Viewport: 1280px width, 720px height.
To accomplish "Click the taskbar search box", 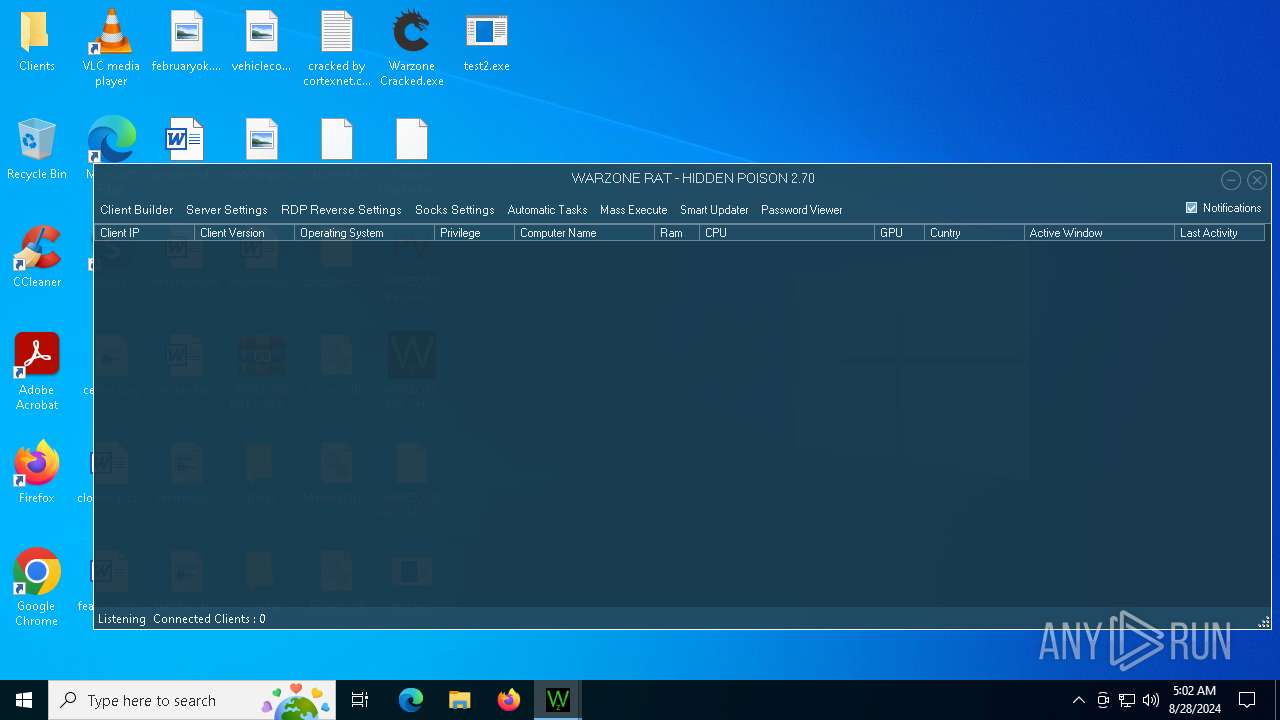I will (x=192, y=700).
